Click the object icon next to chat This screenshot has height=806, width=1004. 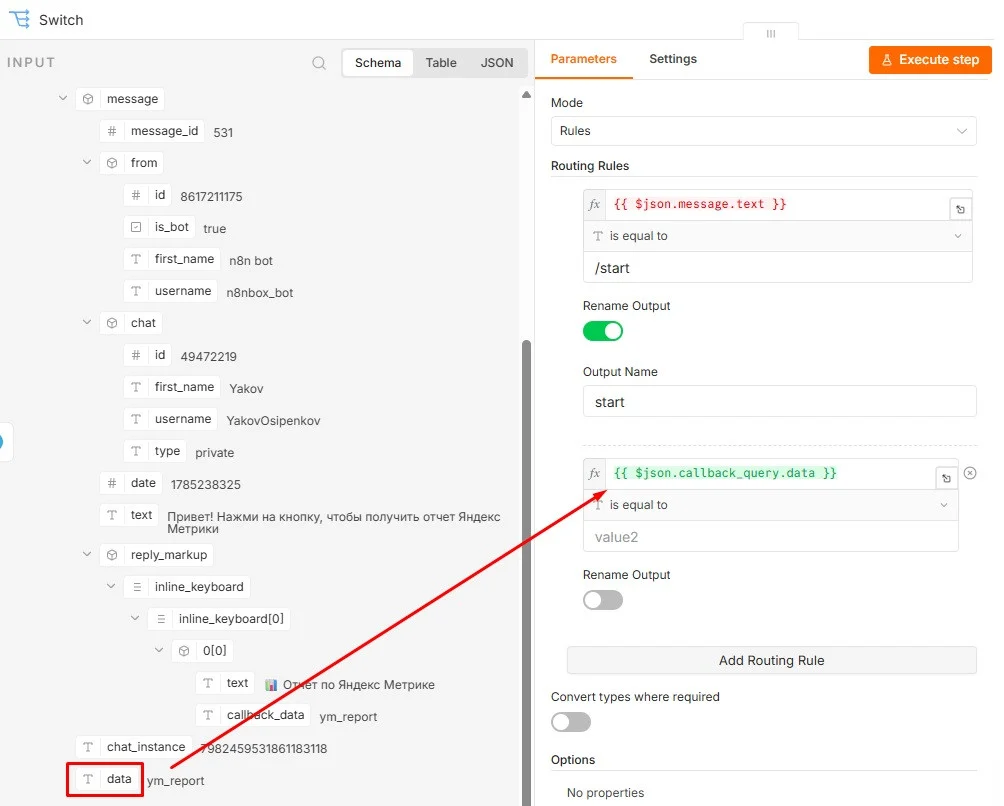pyautogui.click(x=112, y=323)
